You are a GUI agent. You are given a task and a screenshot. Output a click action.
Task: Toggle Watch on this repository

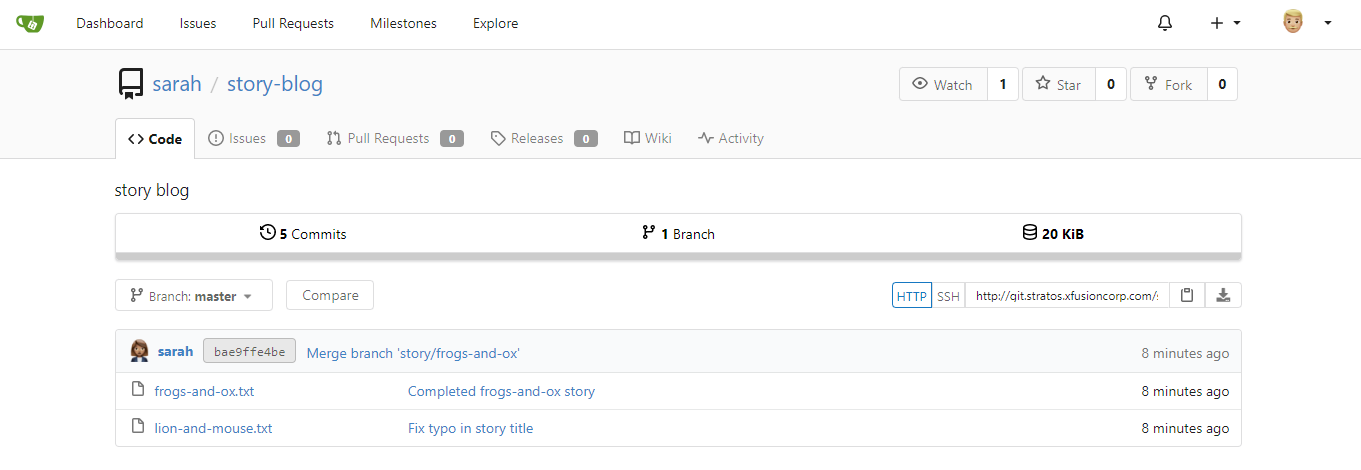(943, 85)
